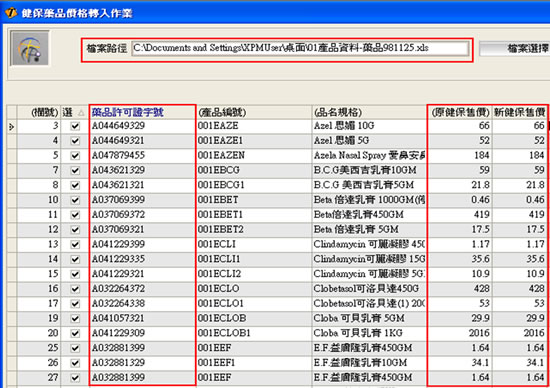
Task: Click the (原健保售價) column header
Action: pos(460,112)
